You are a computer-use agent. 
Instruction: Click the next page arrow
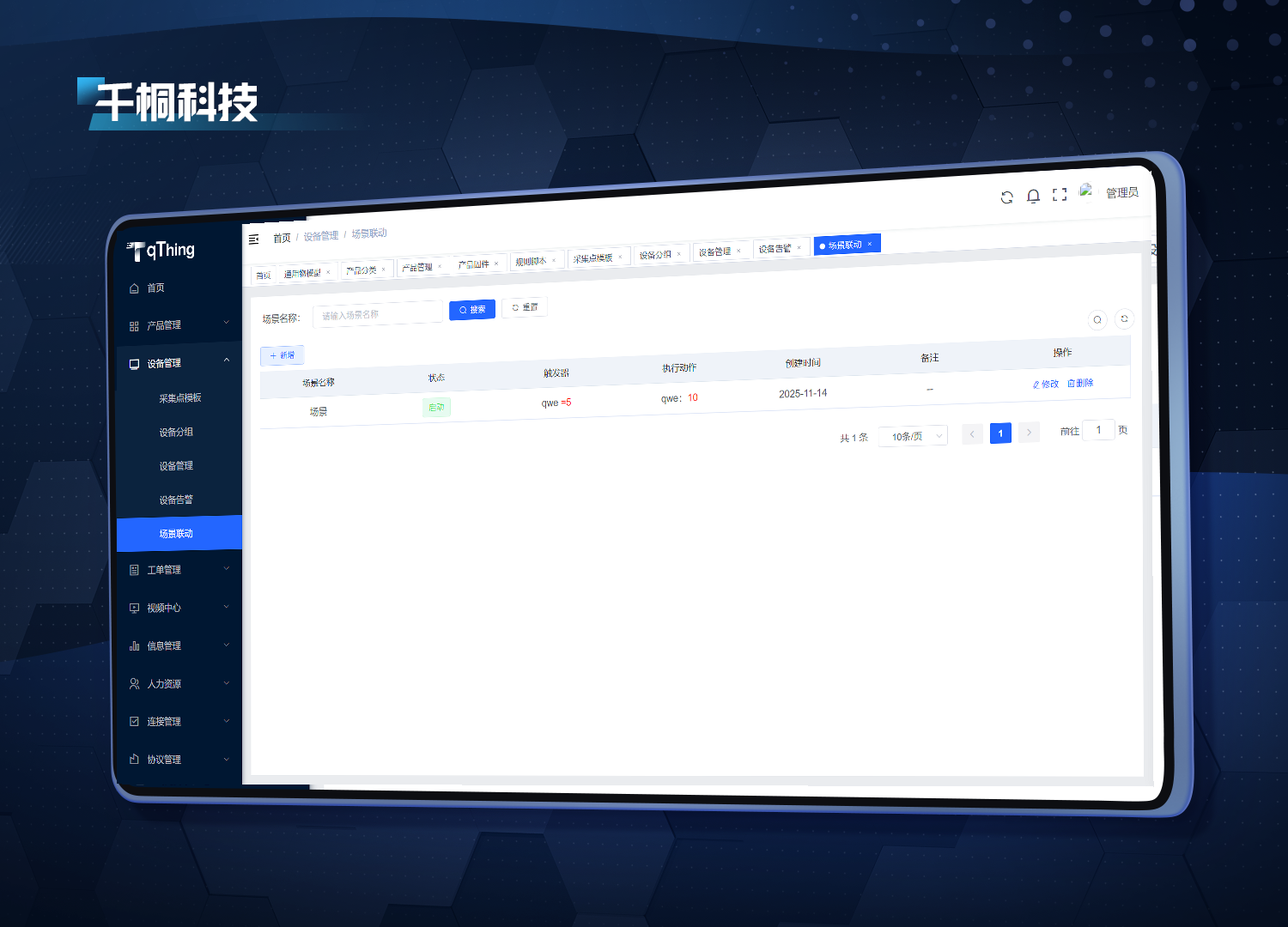[1029, 433]
